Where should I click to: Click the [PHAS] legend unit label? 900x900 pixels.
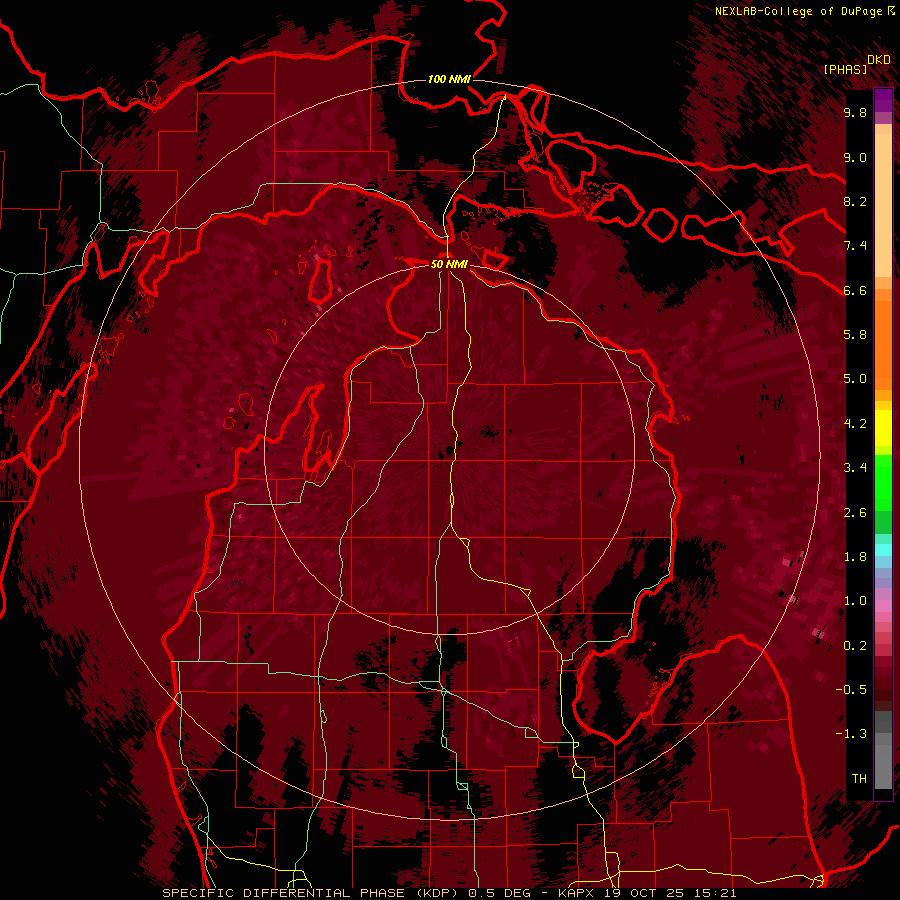[x=845, y=69]
